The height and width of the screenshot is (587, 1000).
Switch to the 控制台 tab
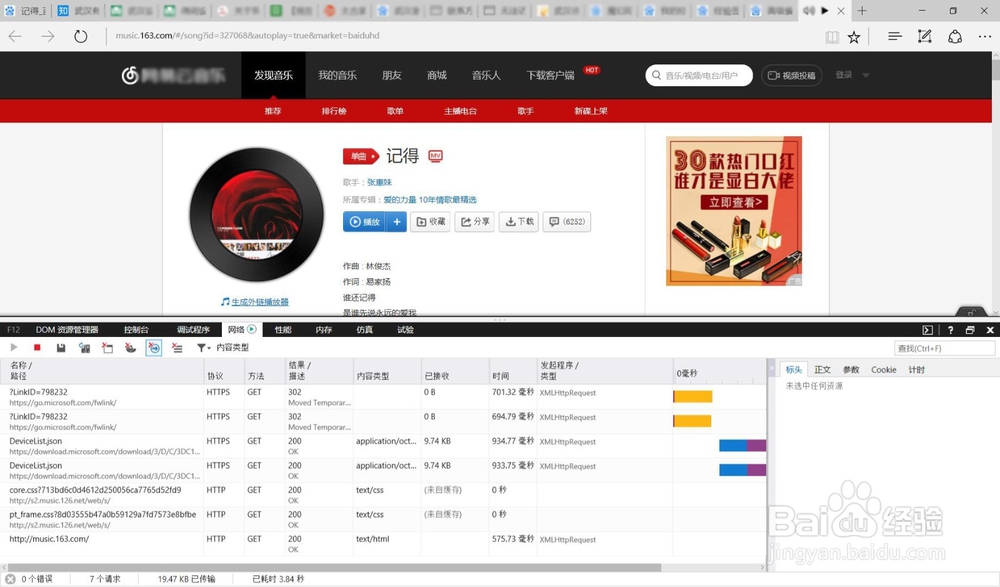point(136,330)
